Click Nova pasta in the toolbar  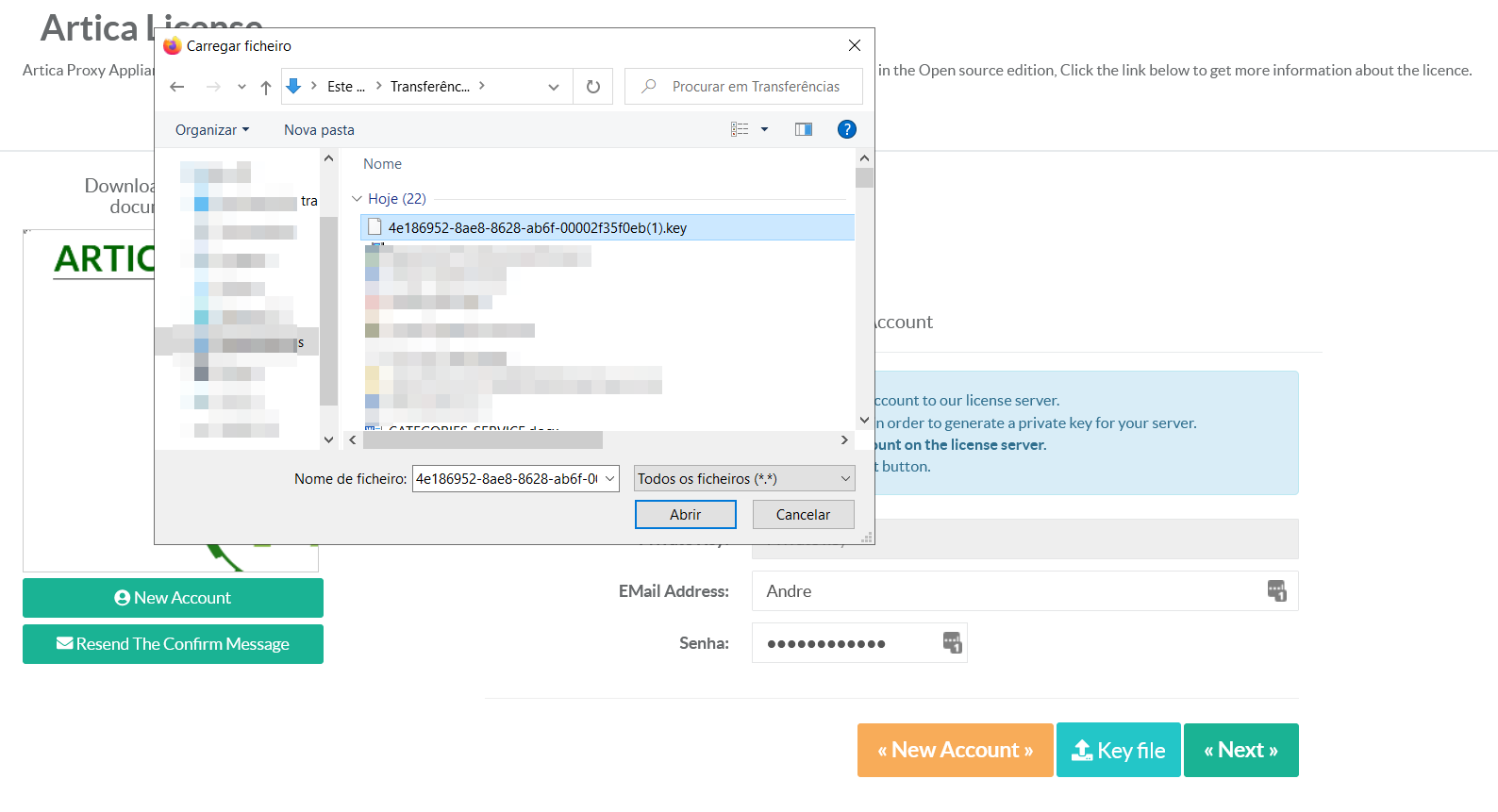(x=319, y=130)
